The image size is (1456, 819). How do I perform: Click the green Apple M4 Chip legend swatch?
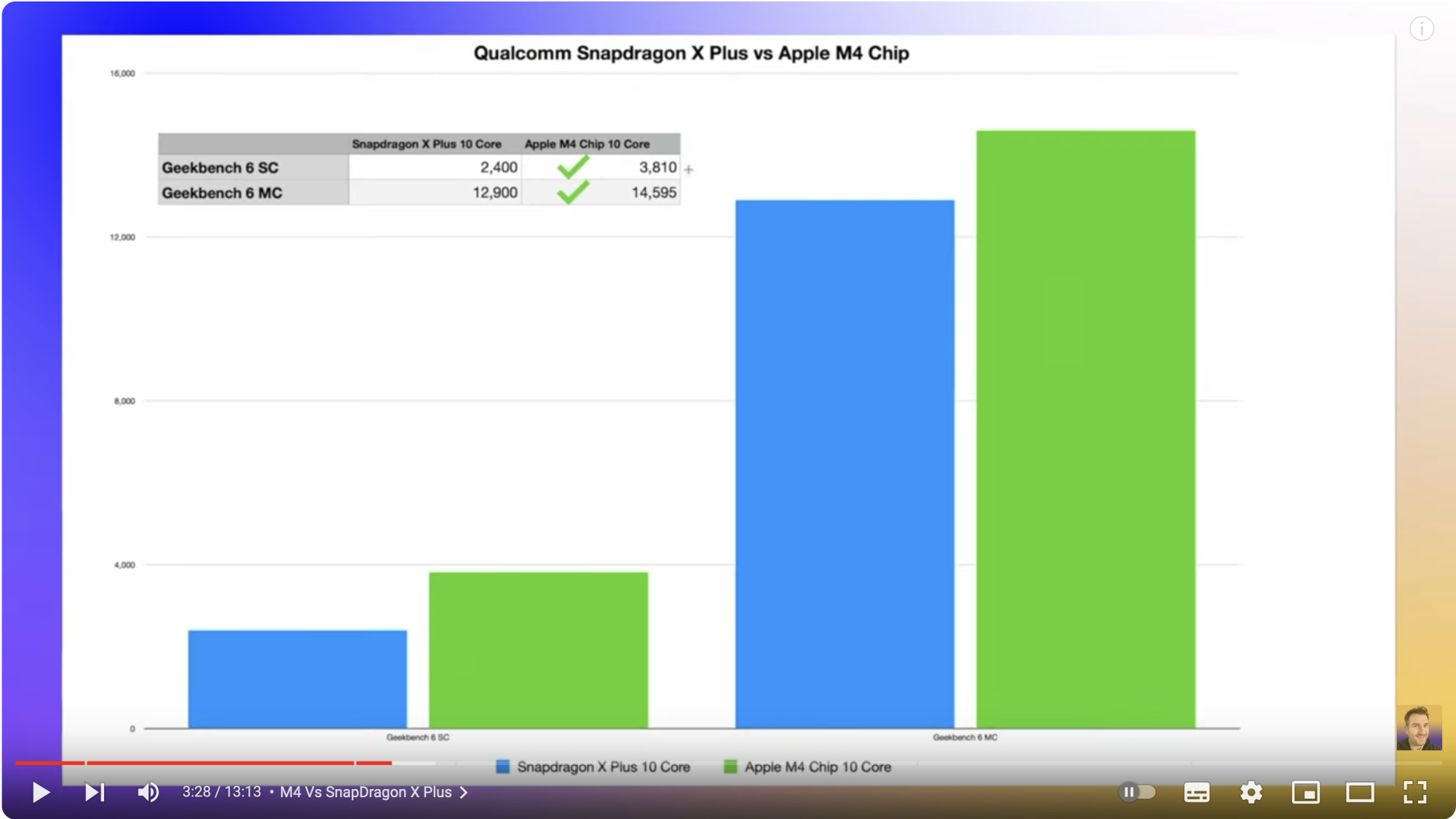(730, 767)
